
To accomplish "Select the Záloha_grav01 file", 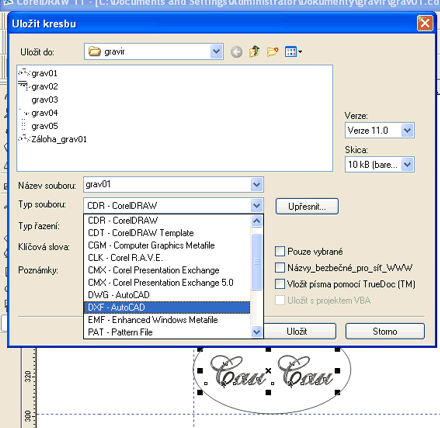I will point(59,139).
